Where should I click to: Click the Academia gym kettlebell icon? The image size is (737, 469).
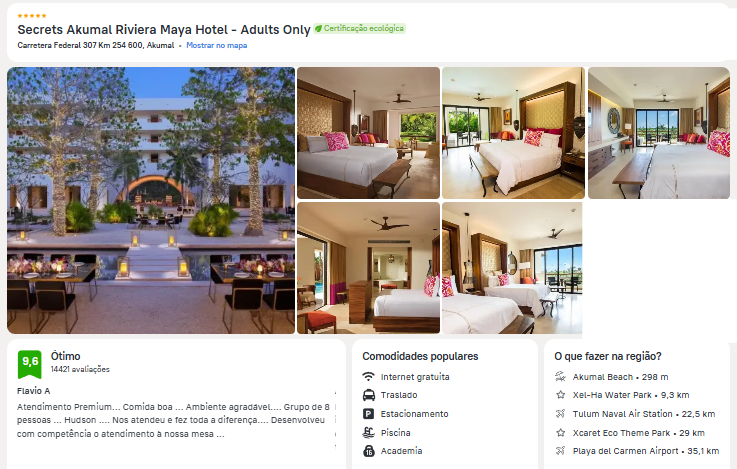coord(368,451)
